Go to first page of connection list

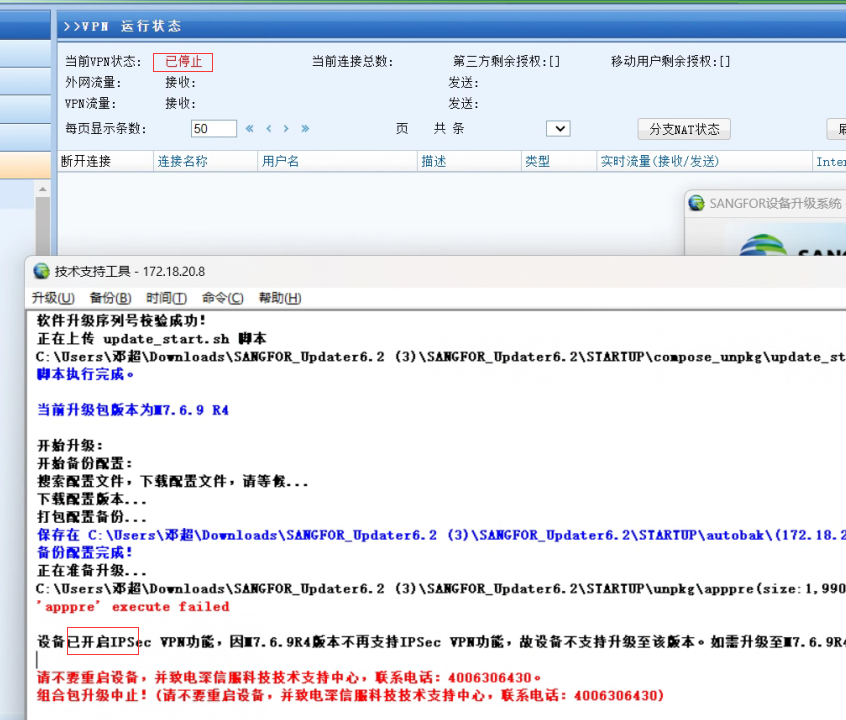[x=250, y=129]
